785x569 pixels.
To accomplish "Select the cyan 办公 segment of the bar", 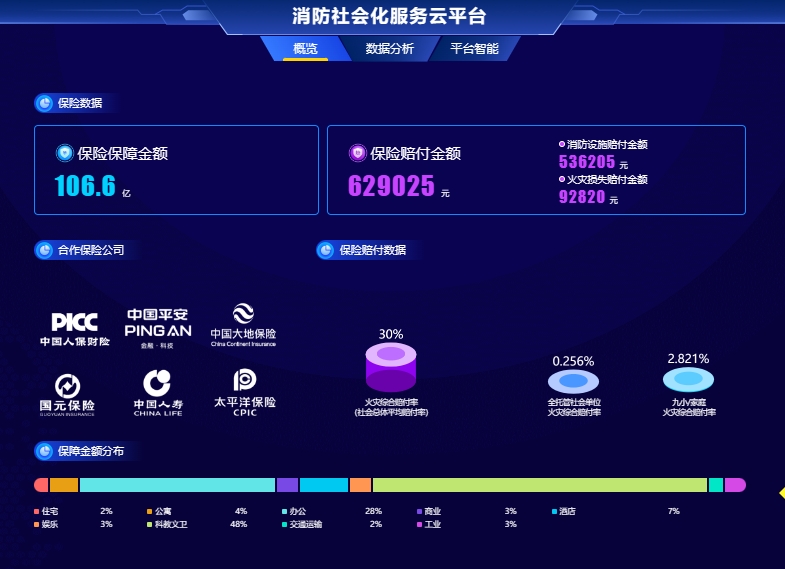I will tap(177, 485).
